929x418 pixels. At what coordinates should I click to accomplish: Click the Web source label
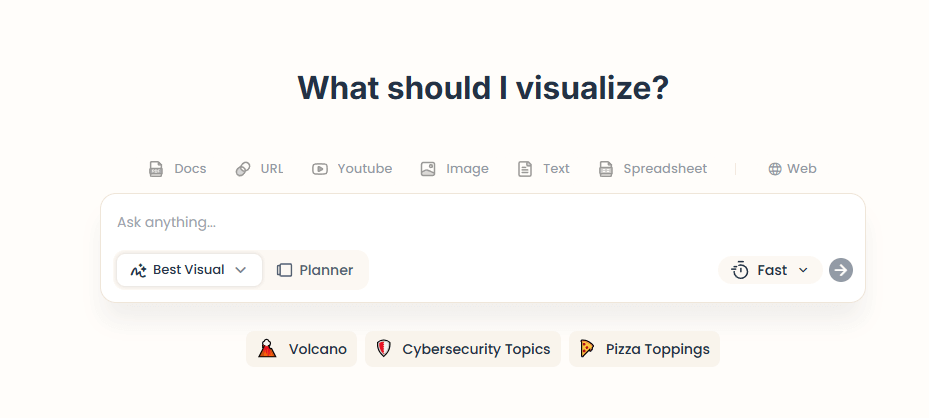802,169
